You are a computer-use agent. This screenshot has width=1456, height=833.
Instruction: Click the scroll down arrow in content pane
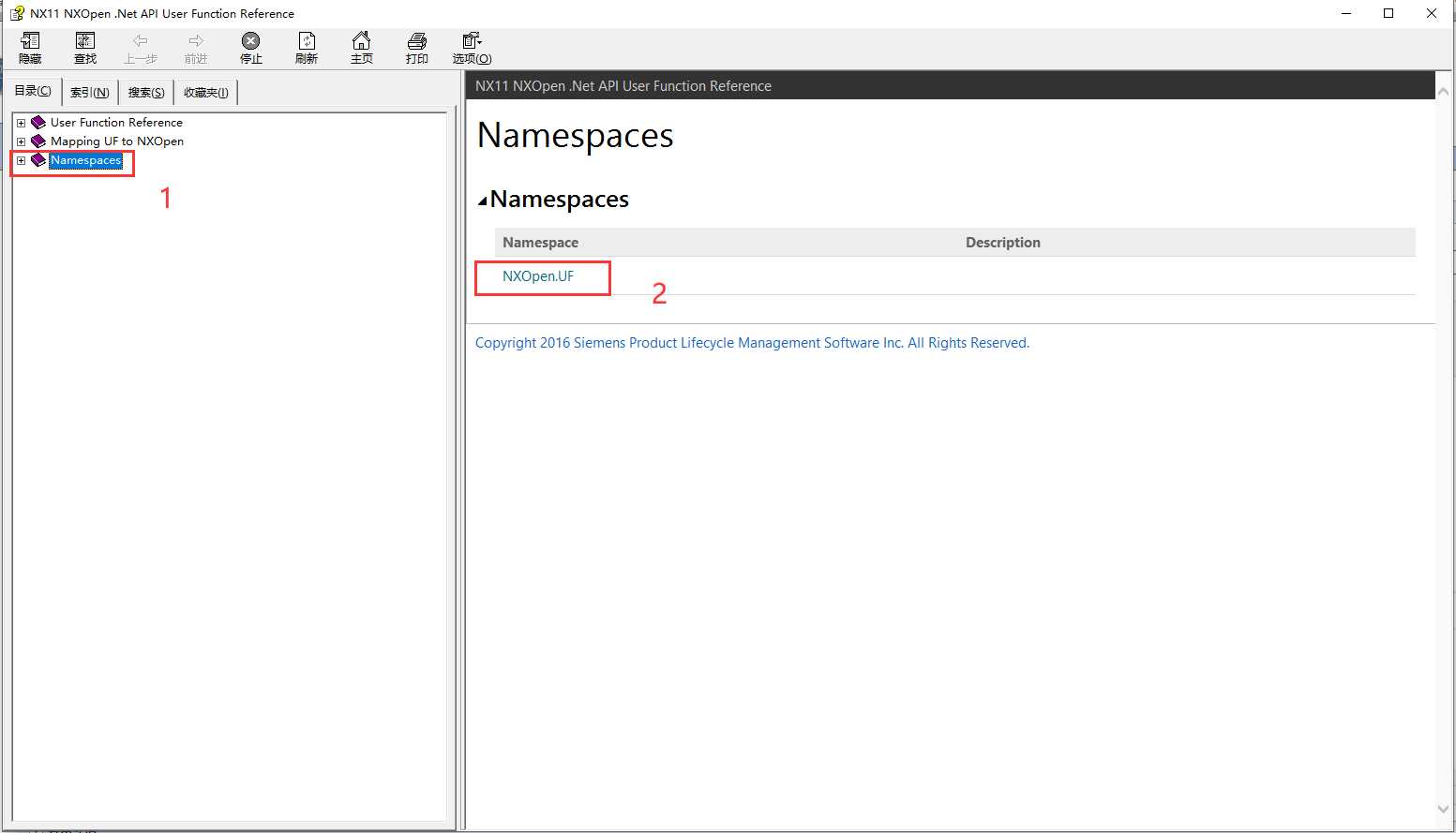pyautogui.click(x=1443, y=809)
